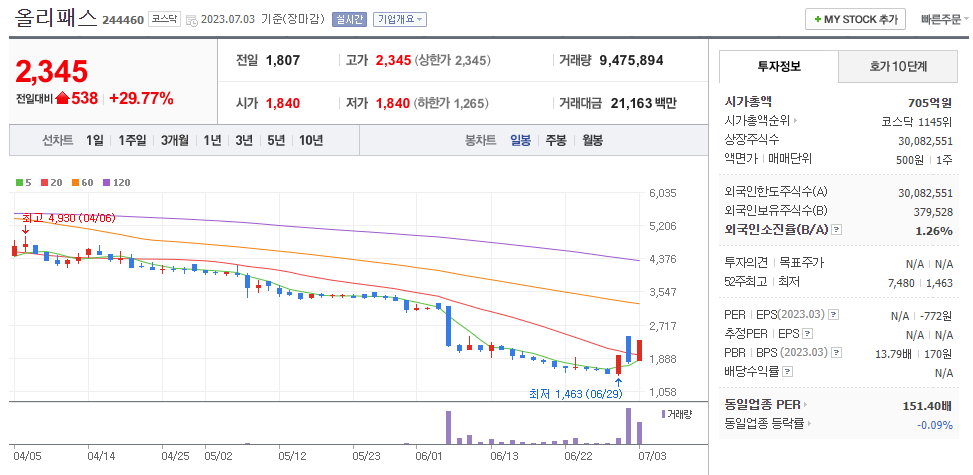Click the stock code 244460

122,19
